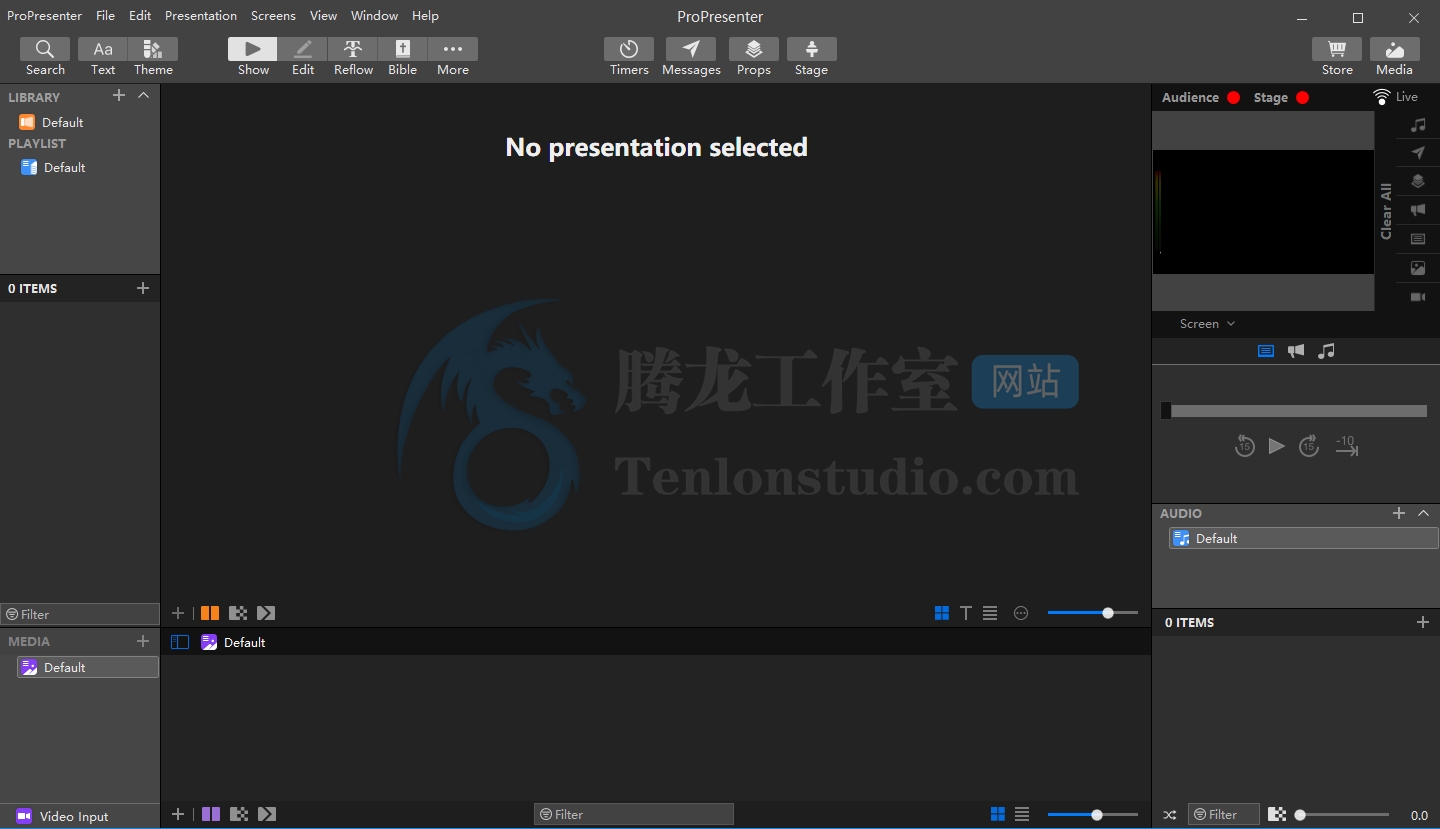This screenshot has width=1440, height=829.
Task: Toggle the Stage screen indicator
Action: [x=1302, y=97]
